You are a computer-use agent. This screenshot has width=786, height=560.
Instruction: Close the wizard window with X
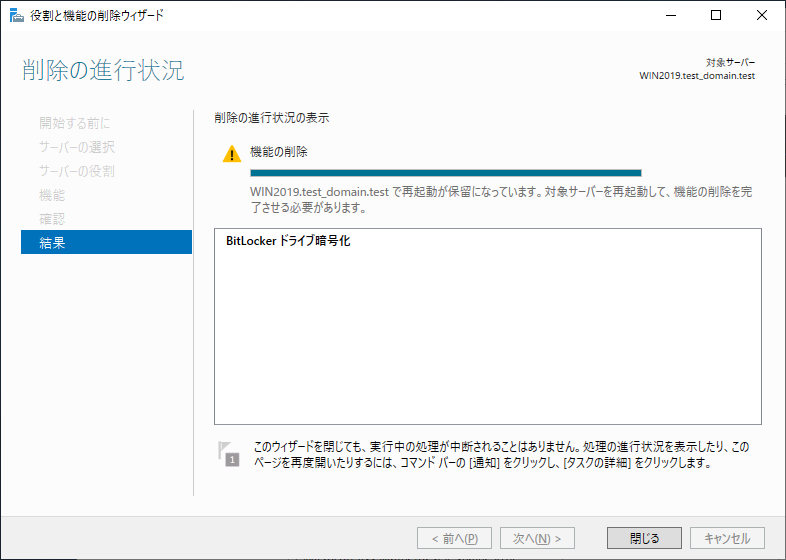tap(761, 16)
